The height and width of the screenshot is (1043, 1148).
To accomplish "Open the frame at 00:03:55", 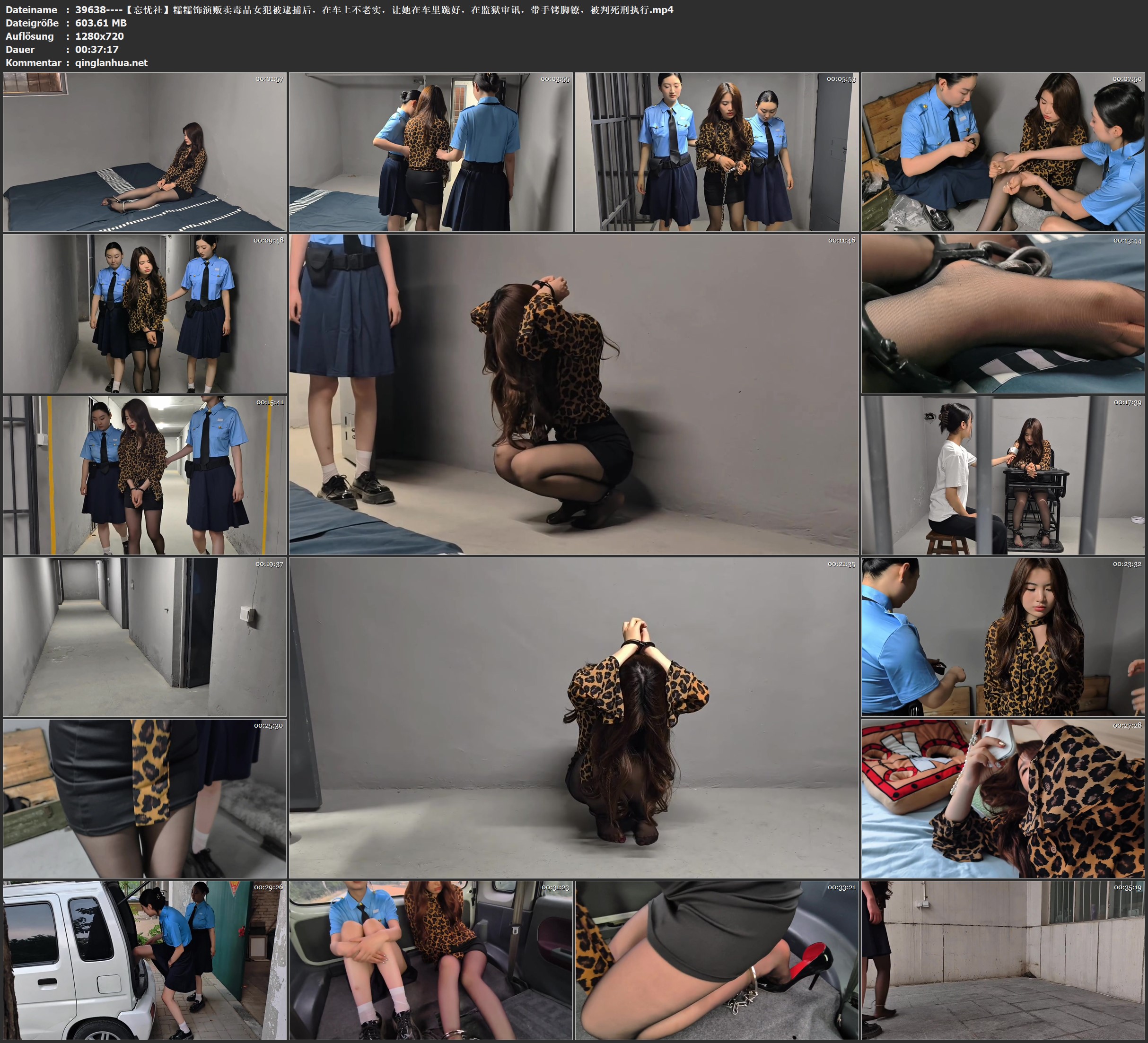I will tap(430, 151).
